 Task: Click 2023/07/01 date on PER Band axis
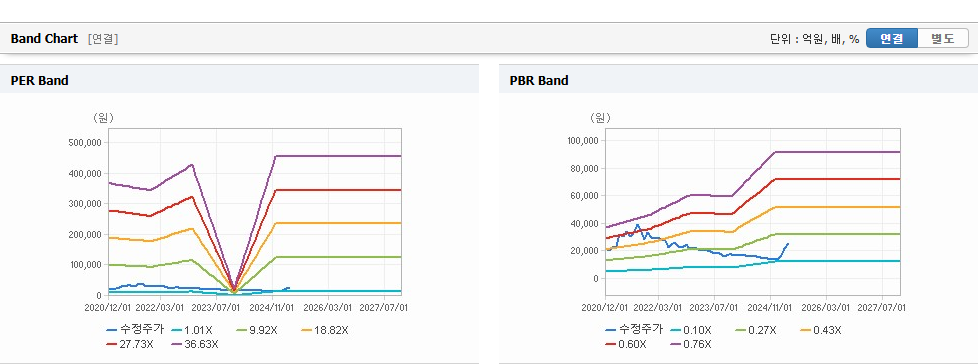(x=215, y=307)
